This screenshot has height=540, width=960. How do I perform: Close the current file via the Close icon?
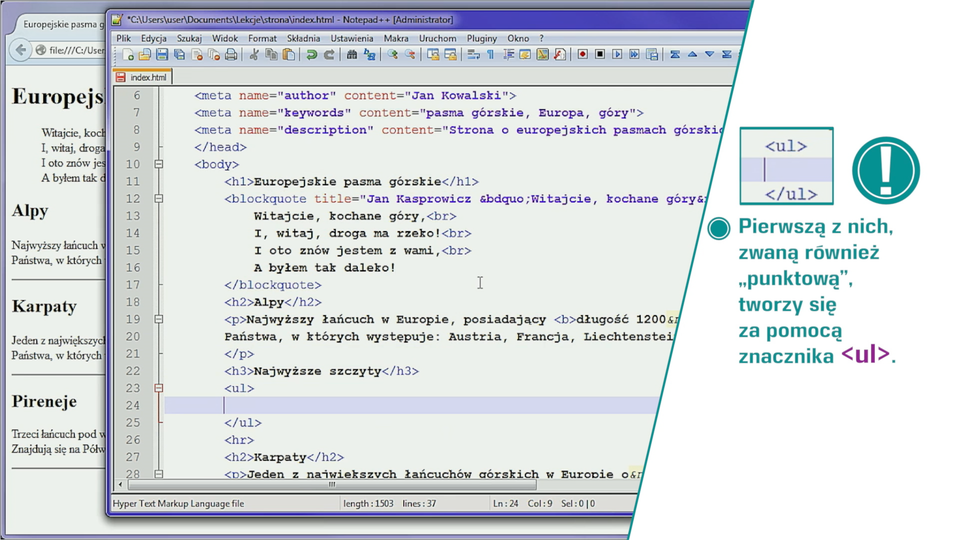point(197,55)
